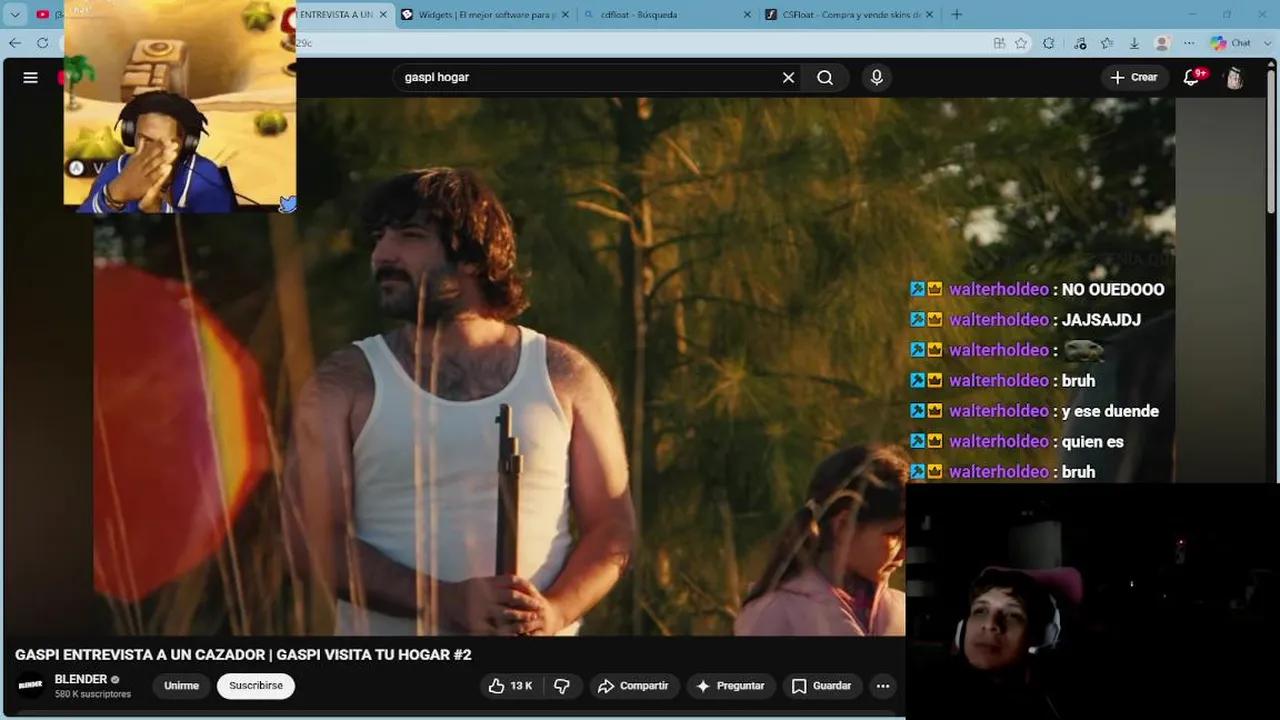Viewport: 1280px width, 720px height.
Task: Click chat message 'quien es'
Action: coord(1092,441)
